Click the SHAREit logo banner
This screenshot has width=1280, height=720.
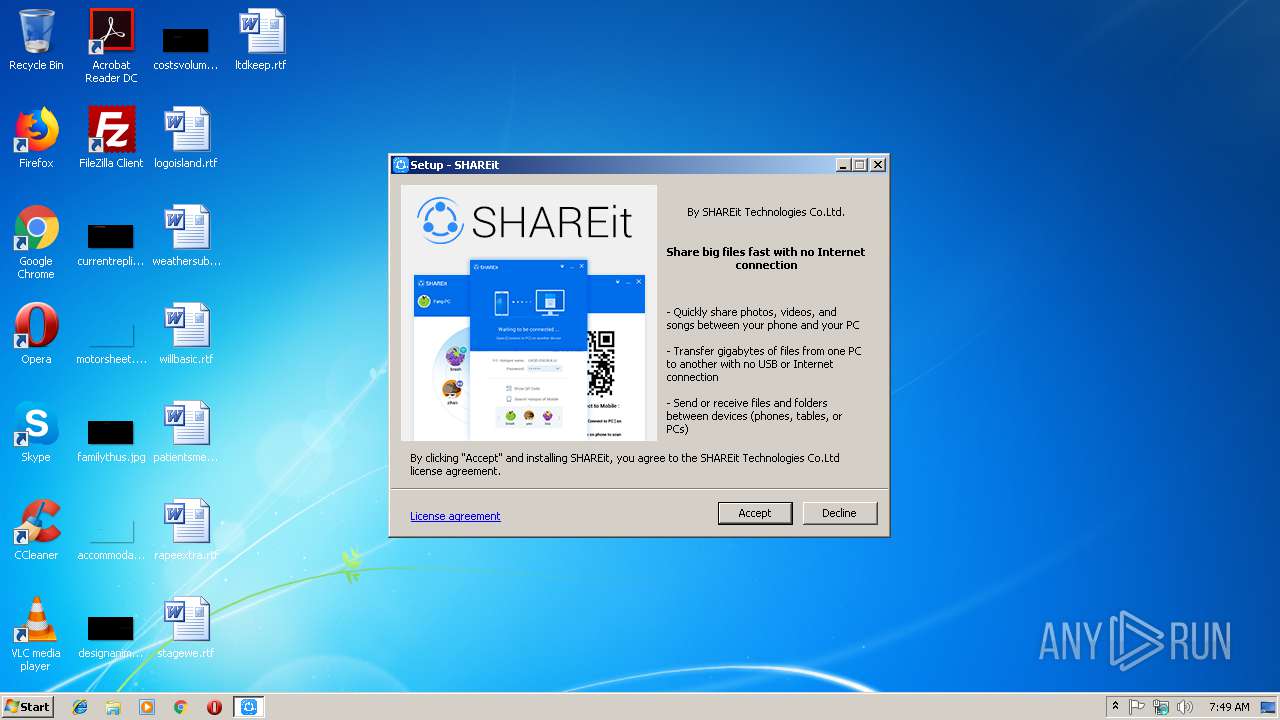click(526, 220)
